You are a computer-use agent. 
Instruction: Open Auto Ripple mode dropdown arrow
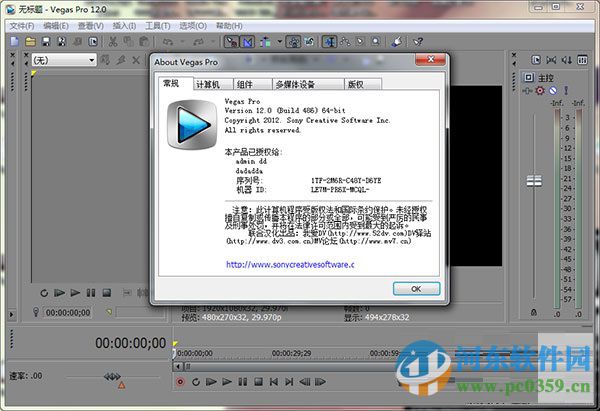[x=280, y=41]
